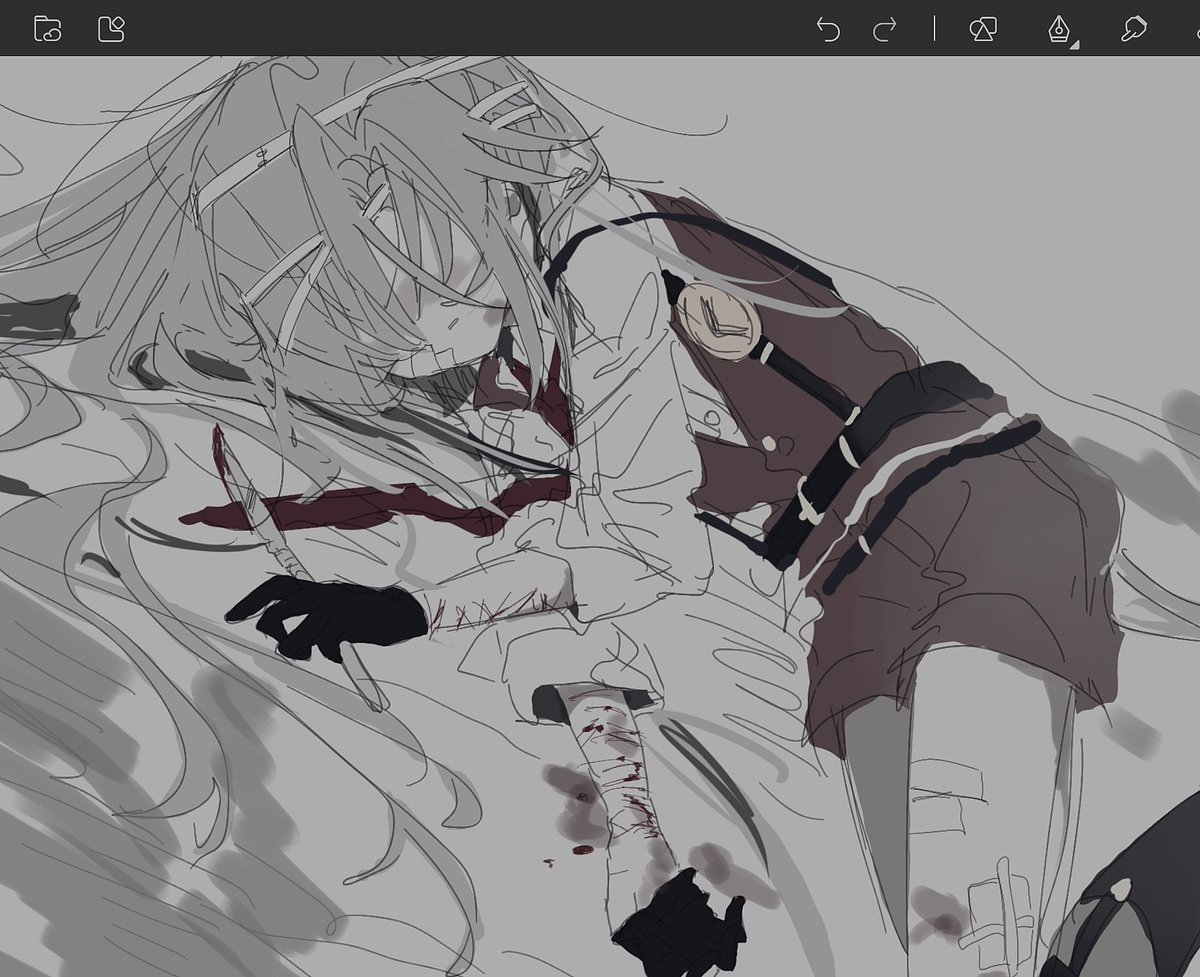Expand the pen tool's corner triangle

(x=1075, y=45)
